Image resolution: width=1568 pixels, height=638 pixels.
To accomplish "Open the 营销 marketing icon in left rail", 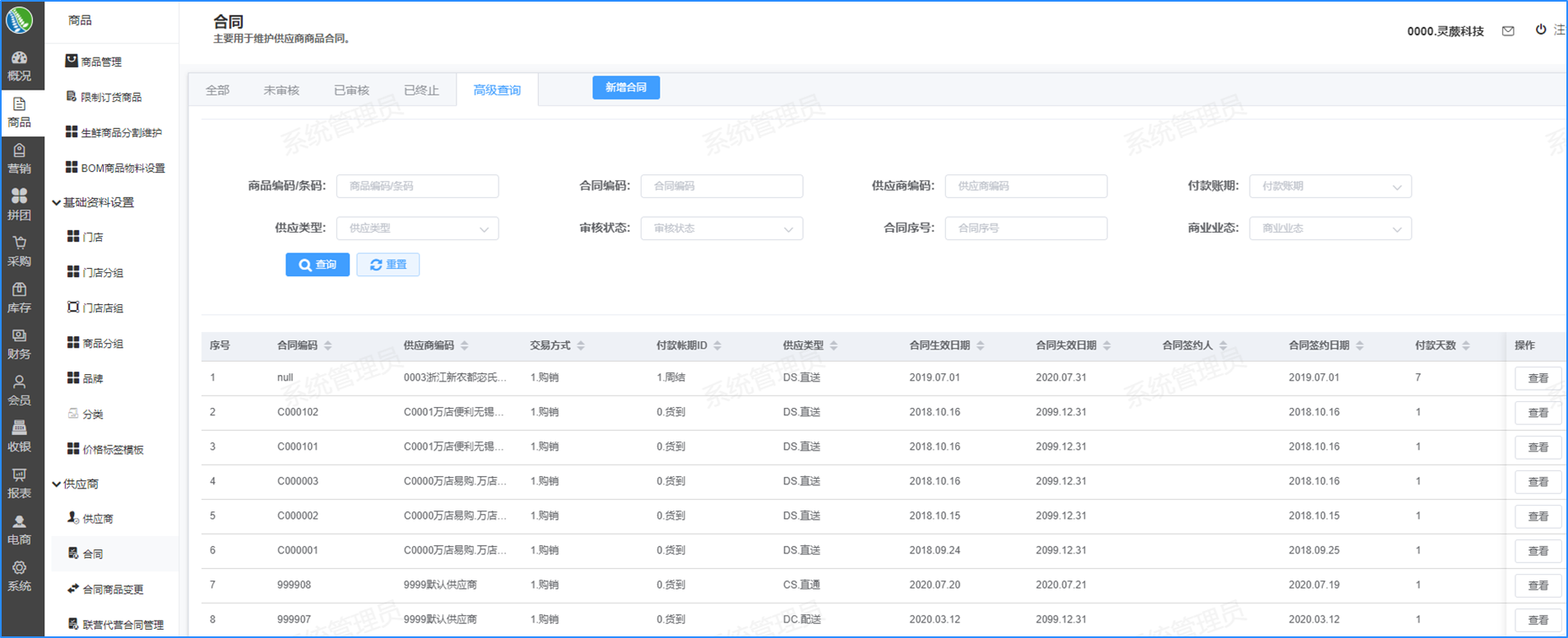I will pos(19,158).
